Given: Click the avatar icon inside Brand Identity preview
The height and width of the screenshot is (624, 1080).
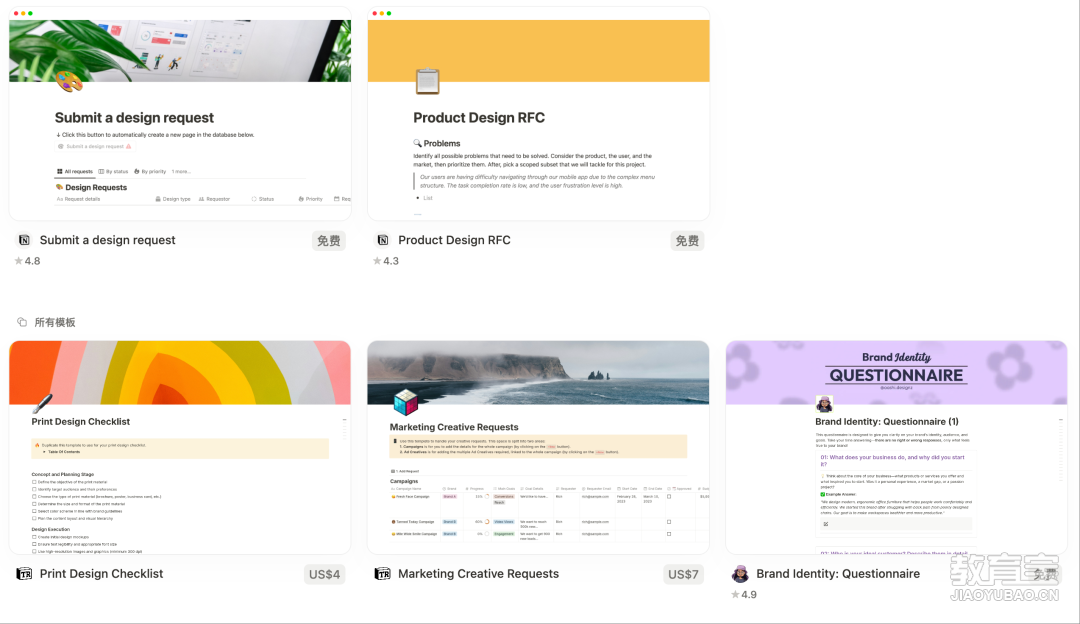Looking at the screenshot, I should pos(824,404).
